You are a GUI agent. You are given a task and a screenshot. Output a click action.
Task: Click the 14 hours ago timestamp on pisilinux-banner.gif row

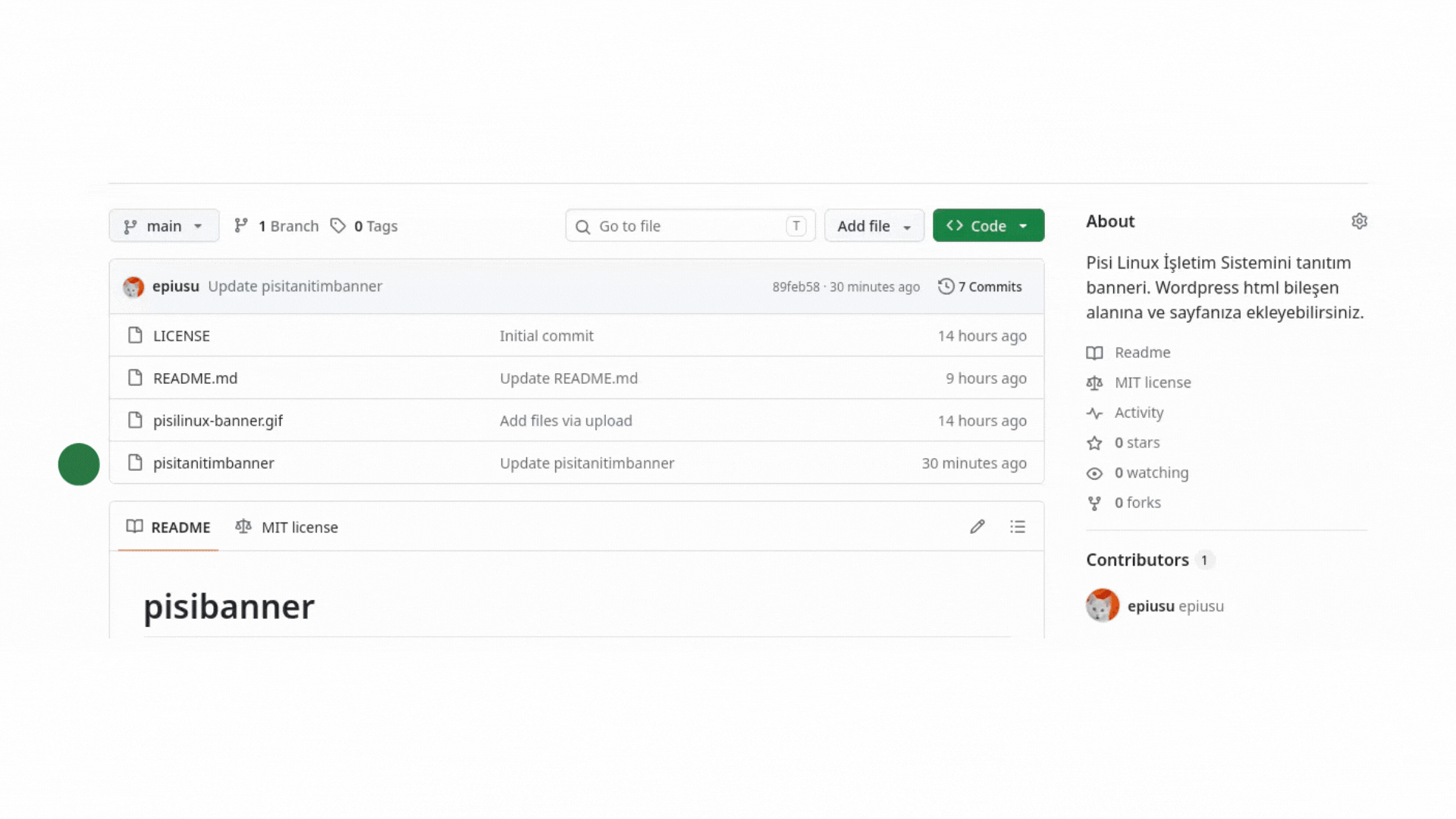click(x=982, y=421)
